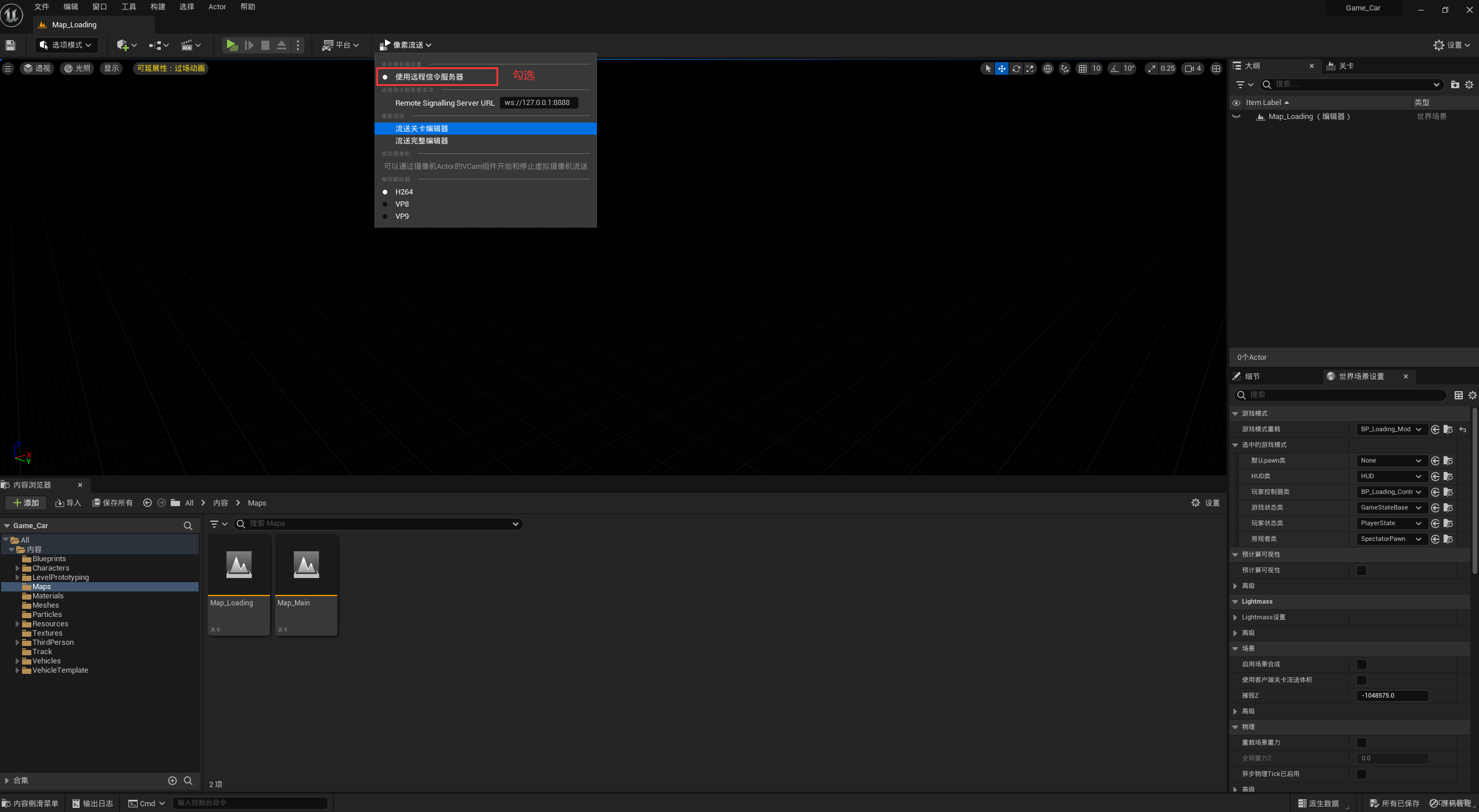Viewport: 1479px width, 812px height.
Task: Open the 选项模式 mode dropdown
Action: point(66,45)
